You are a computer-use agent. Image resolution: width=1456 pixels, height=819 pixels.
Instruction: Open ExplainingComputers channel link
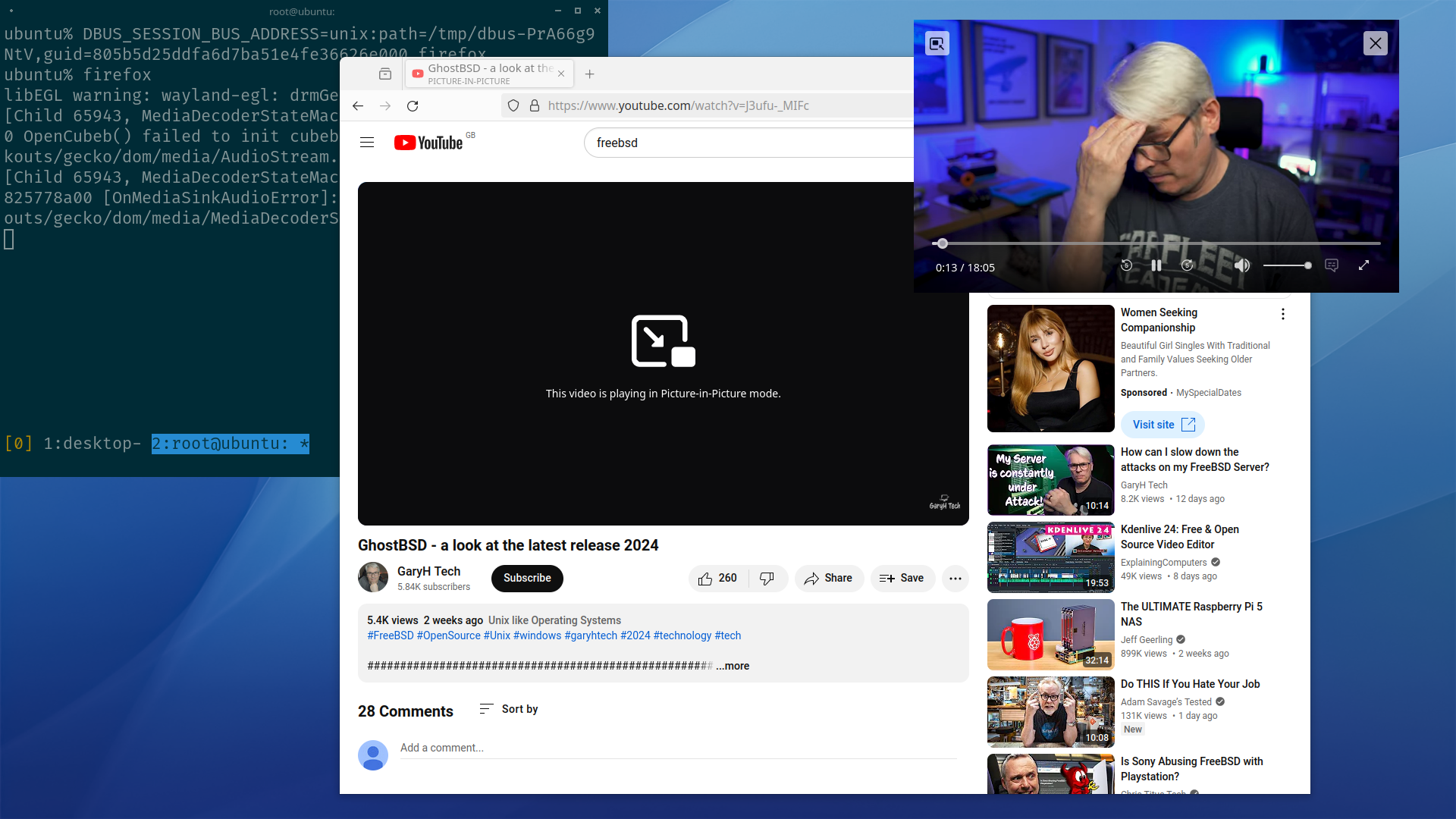1164,563
